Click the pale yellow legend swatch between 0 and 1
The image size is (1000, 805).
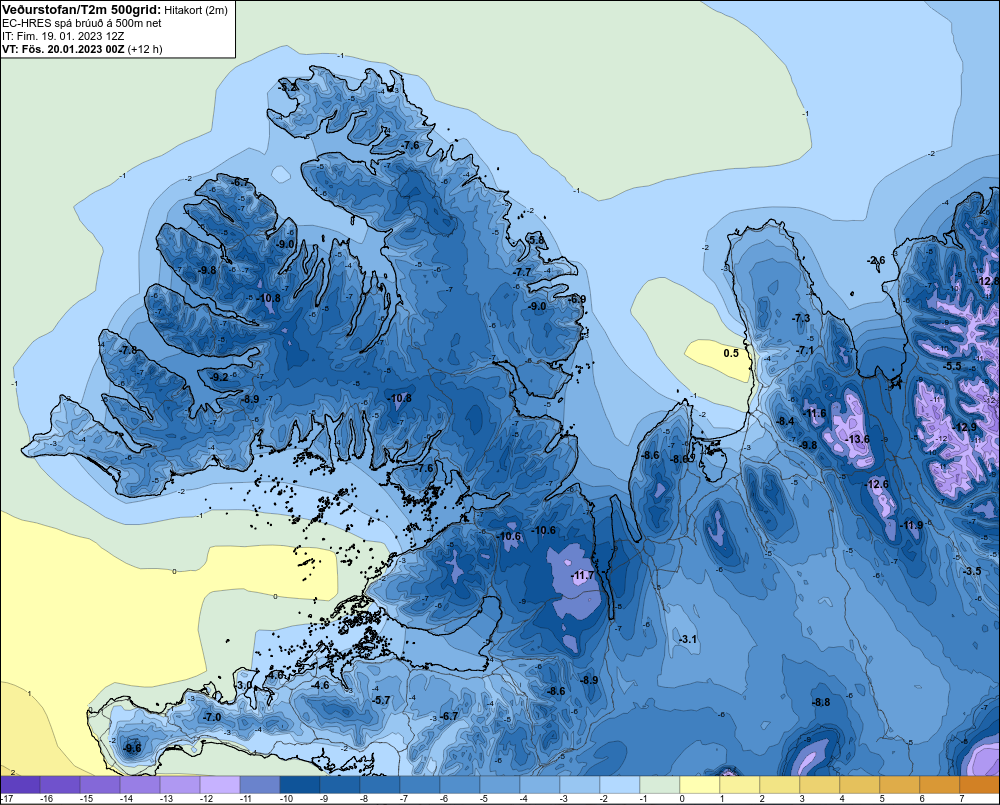[x=700, y=785]
